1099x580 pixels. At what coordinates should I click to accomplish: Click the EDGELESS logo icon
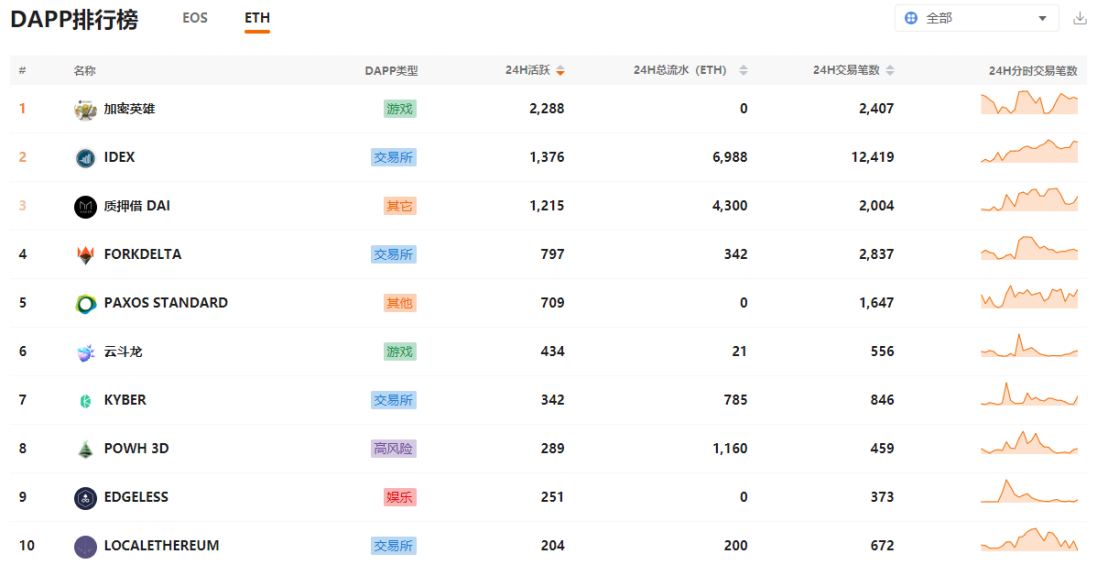[86, 498]
